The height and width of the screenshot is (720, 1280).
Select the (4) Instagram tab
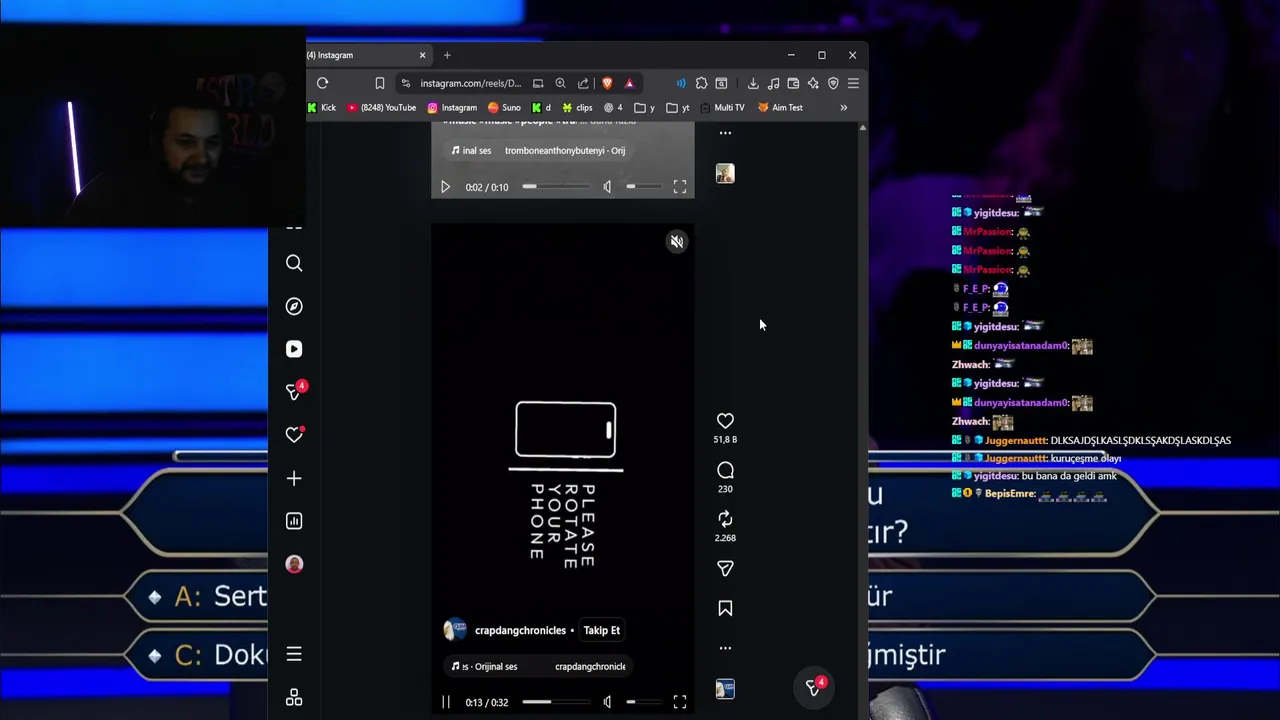pyautogui.click(x=367, y=55)
